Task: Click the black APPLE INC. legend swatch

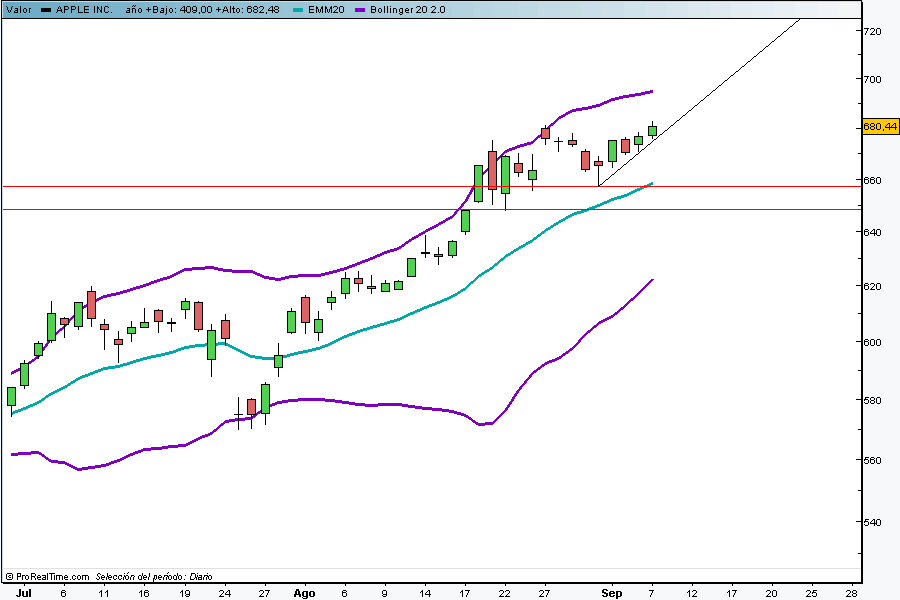Action: click(x=45, y=9)
